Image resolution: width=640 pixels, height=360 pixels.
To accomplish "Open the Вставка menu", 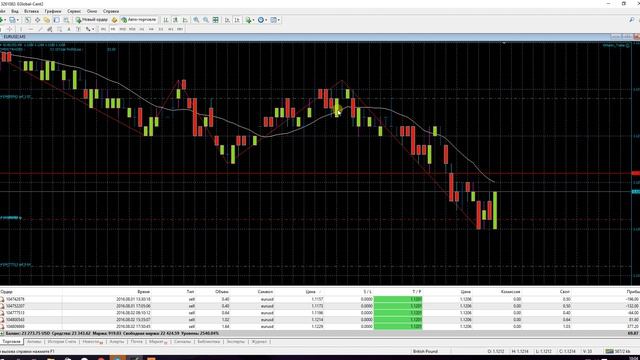I will (31, 11).
